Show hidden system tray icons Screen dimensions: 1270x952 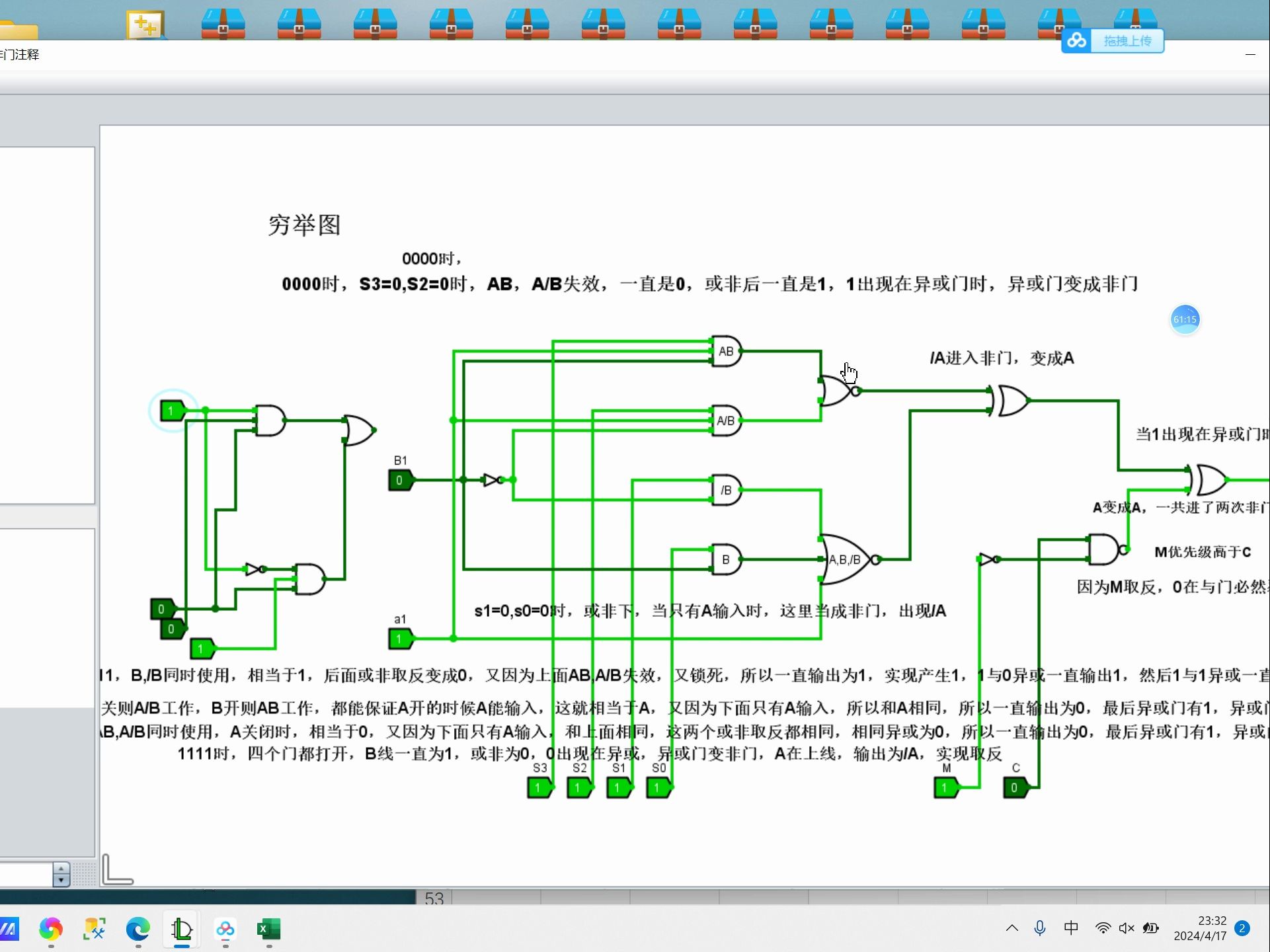coord(1012,928)
